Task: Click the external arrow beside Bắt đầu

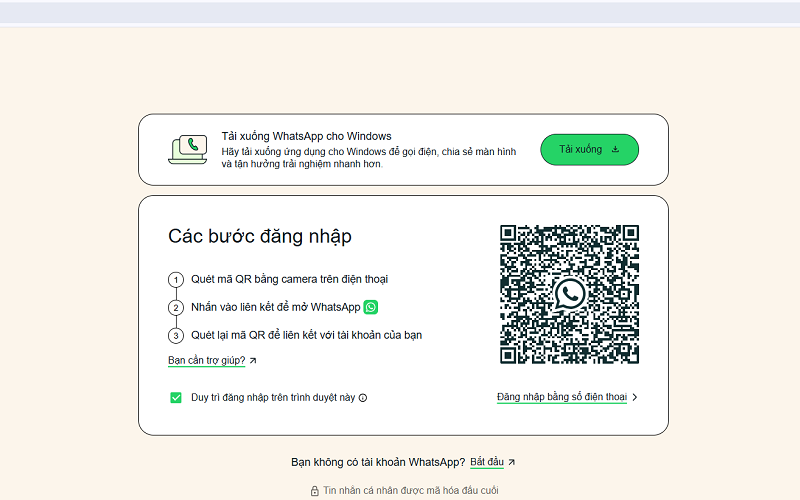Action: pos(512,462)
